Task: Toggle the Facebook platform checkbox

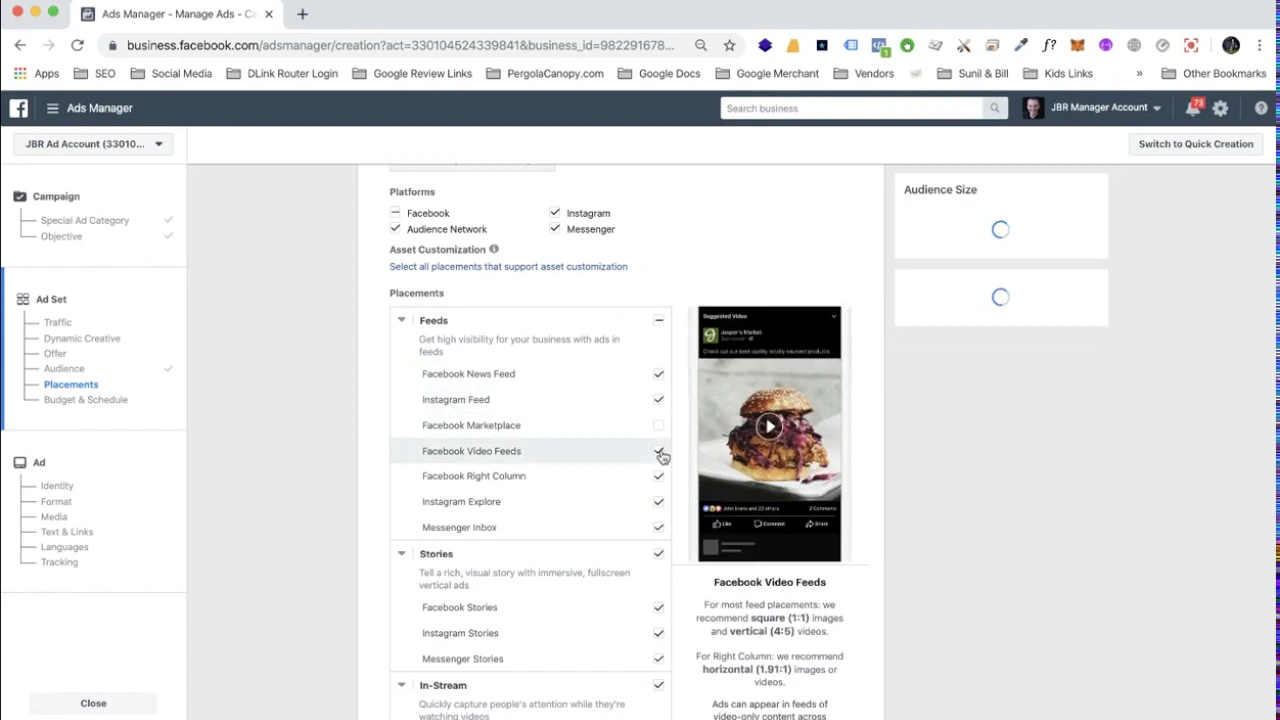Action: [395, 213]
